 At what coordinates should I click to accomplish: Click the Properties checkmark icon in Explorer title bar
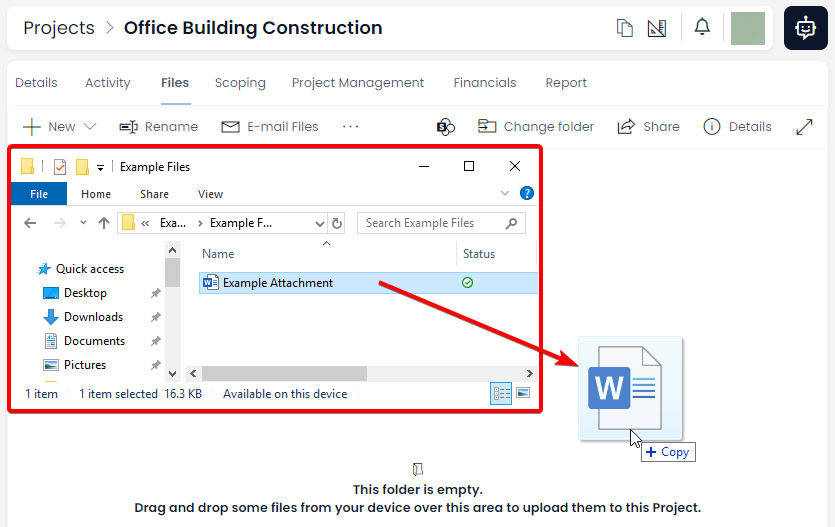pyautogui.click(x=60, y=167)
